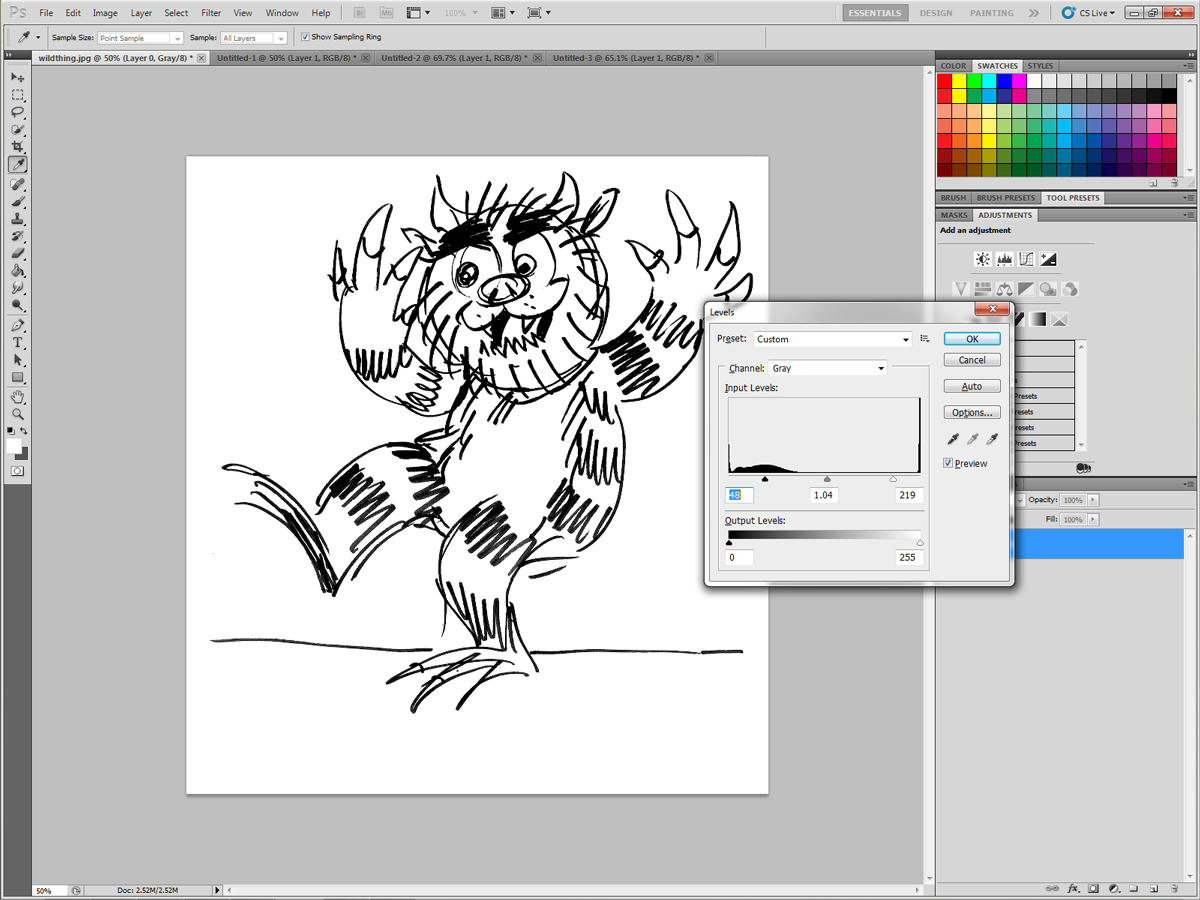Select the Lasso tool
Screen dimensions: 1200x900
pyautogui.click(x=18, y=112)
